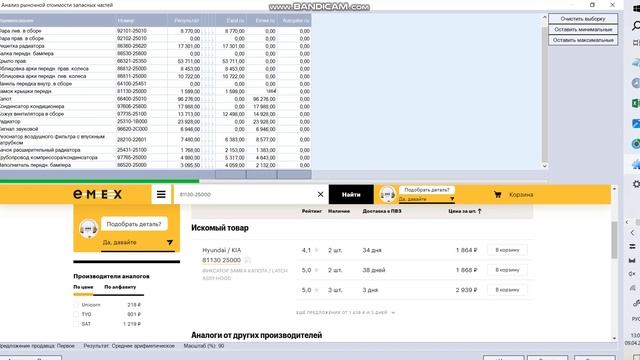Open the taskbar settings gear icon
The image size is (640, 360).
[636, 184]
